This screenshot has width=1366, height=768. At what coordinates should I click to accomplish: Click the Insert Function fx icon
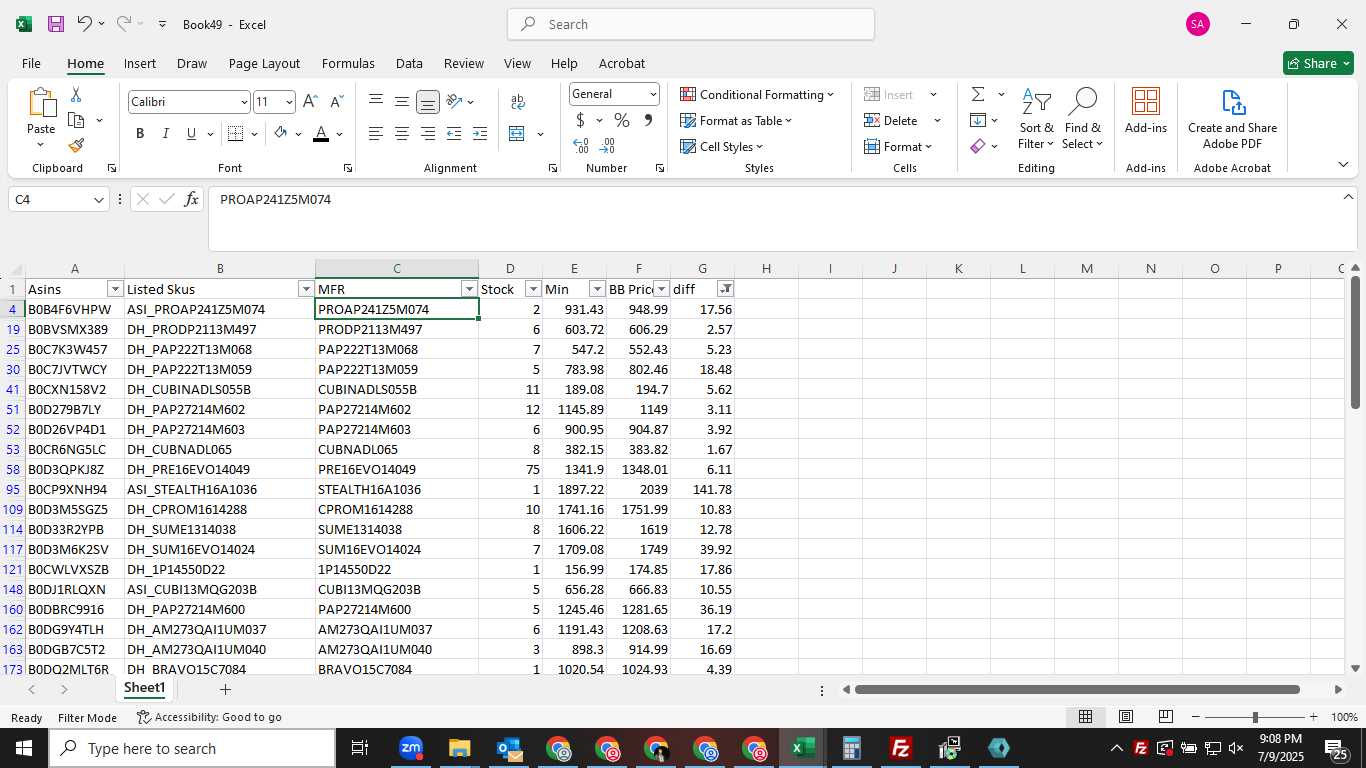[192, 200]
